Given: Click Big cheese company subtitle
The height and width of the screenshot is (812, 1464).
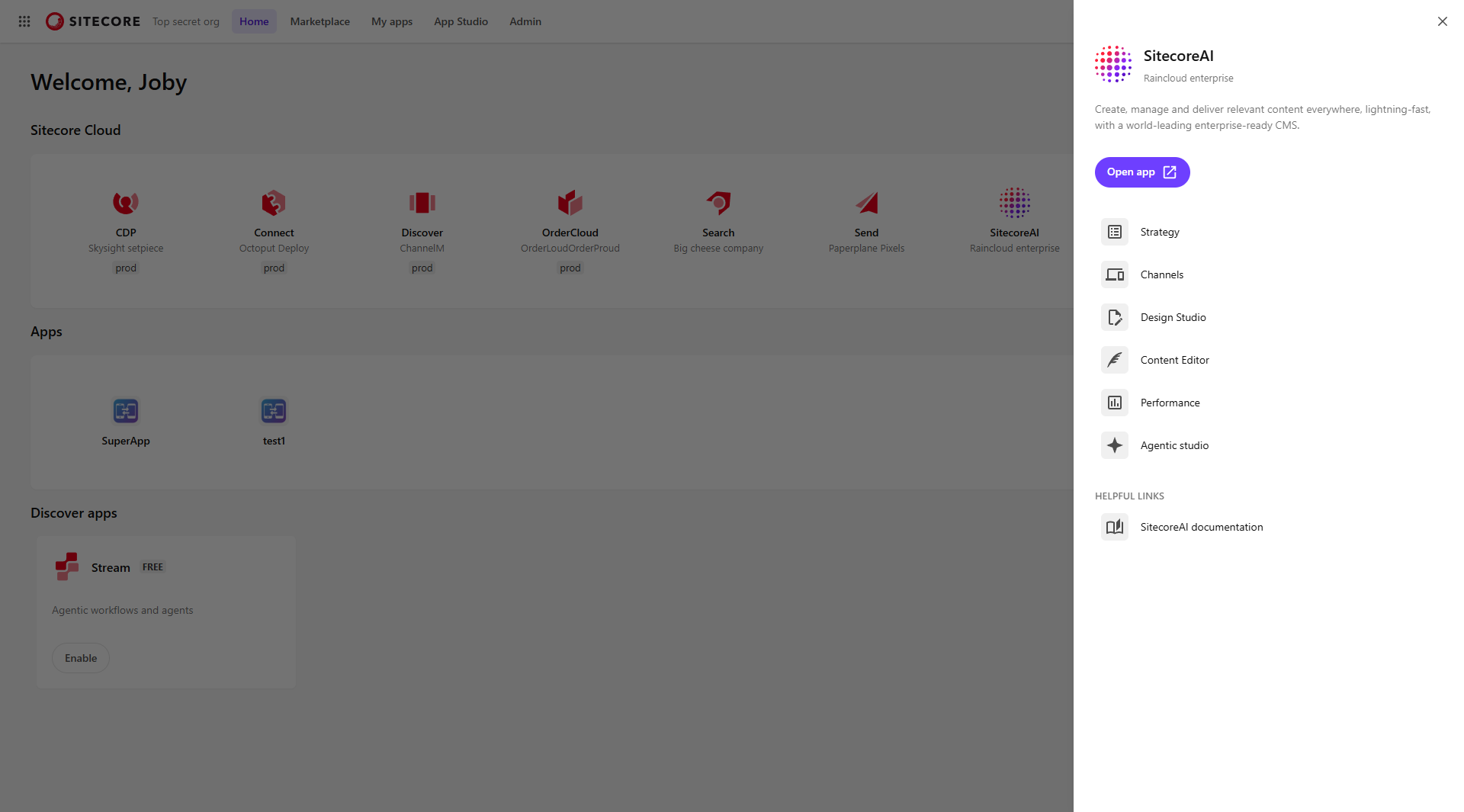Looking at the screenshot, I should (718, 249).
